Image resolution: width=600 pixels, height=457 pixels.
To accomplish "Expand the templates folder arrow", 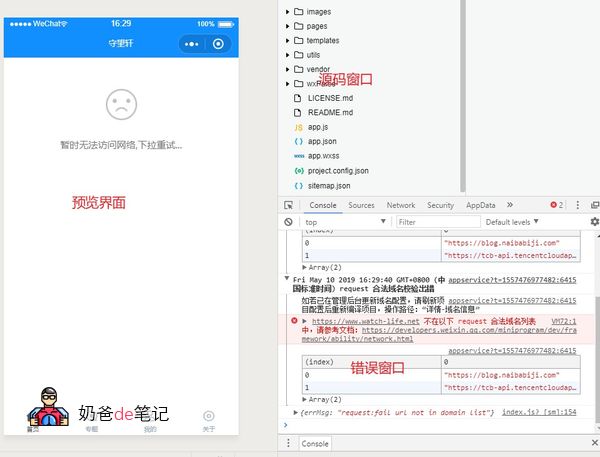I will pyautogui.click(x=287, y=41).
